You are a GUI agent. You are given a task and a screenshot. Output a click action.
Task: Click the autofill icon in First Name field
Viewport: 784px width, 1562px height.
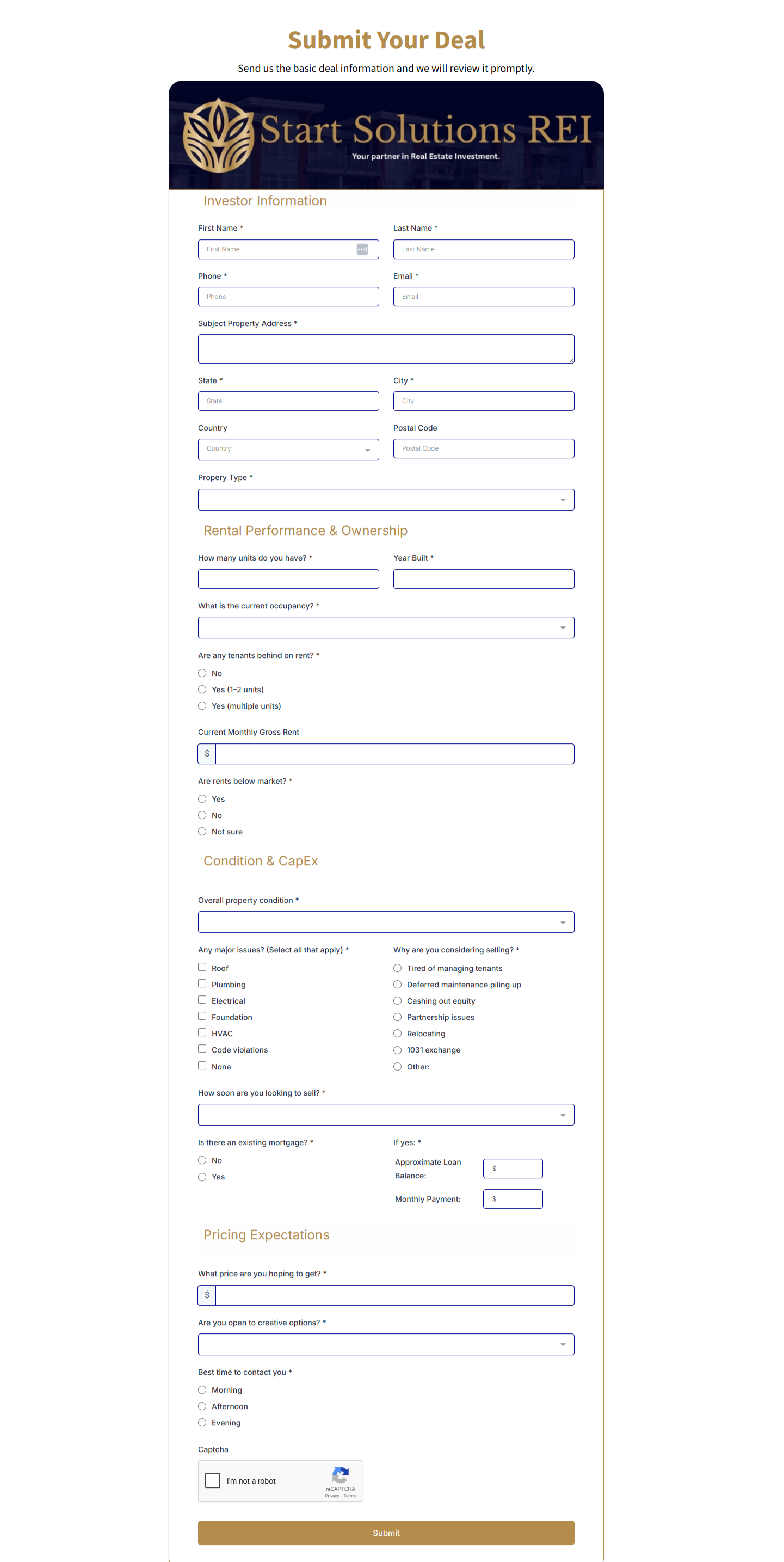[362, 249]
